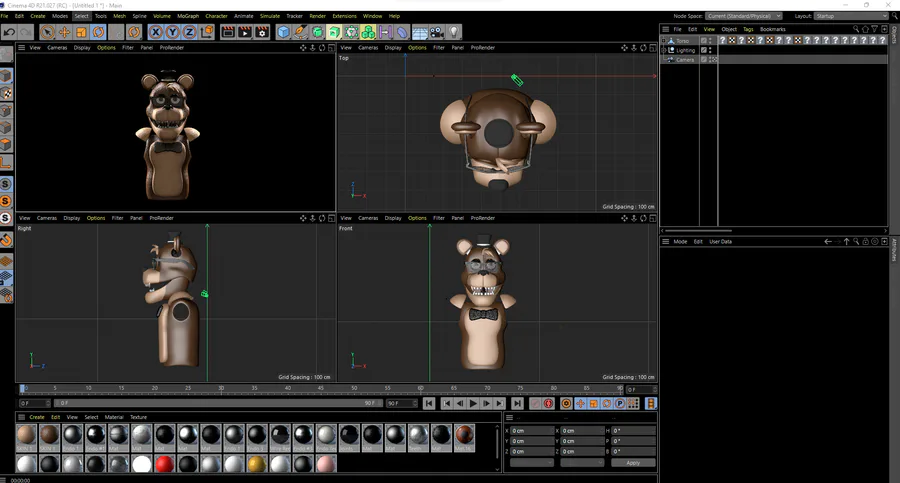Select the red material swatch
The height and width of the screenshot is (483, 900).
pos(164,463)
